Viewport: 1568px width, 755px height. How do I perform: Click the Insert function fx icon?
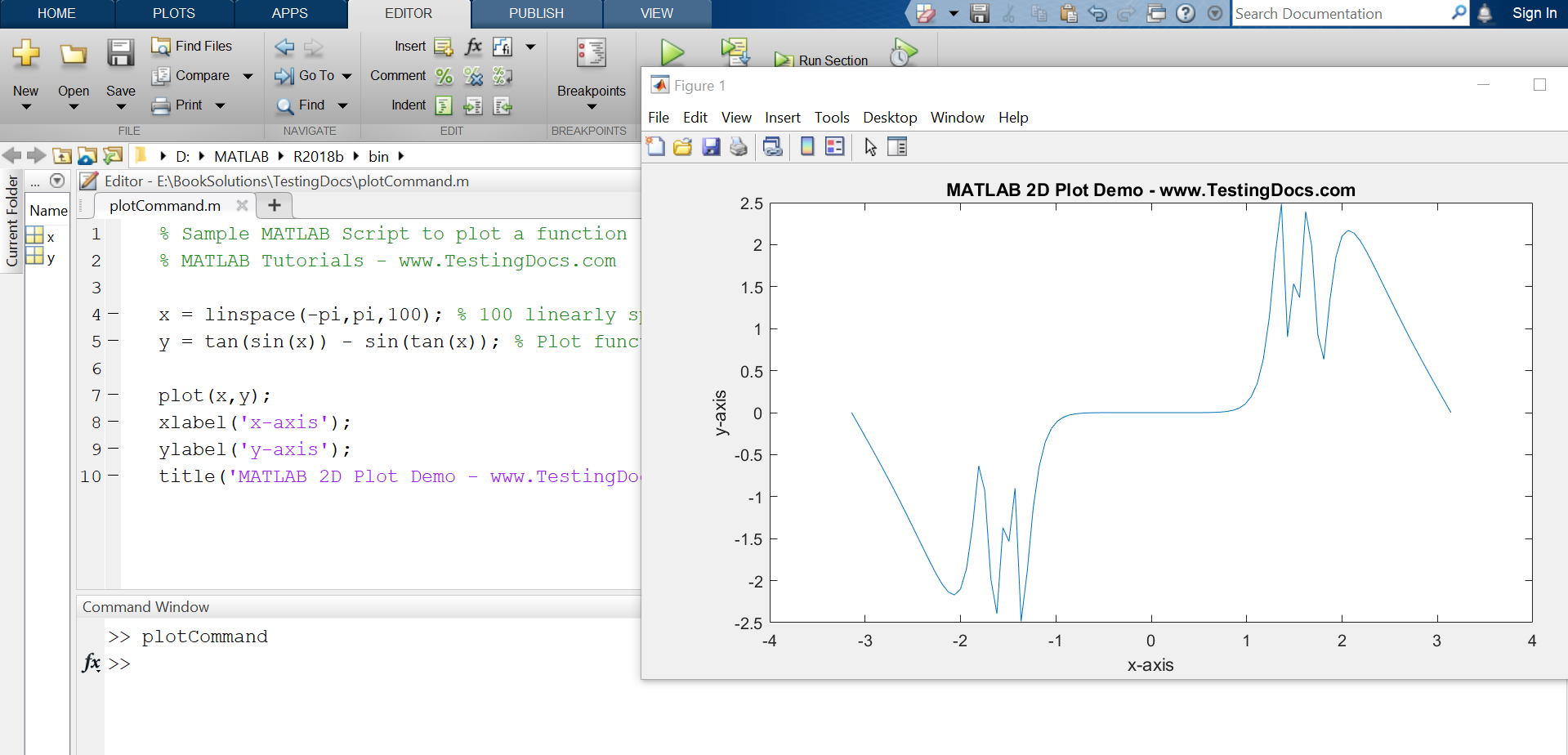pos(473,47)
